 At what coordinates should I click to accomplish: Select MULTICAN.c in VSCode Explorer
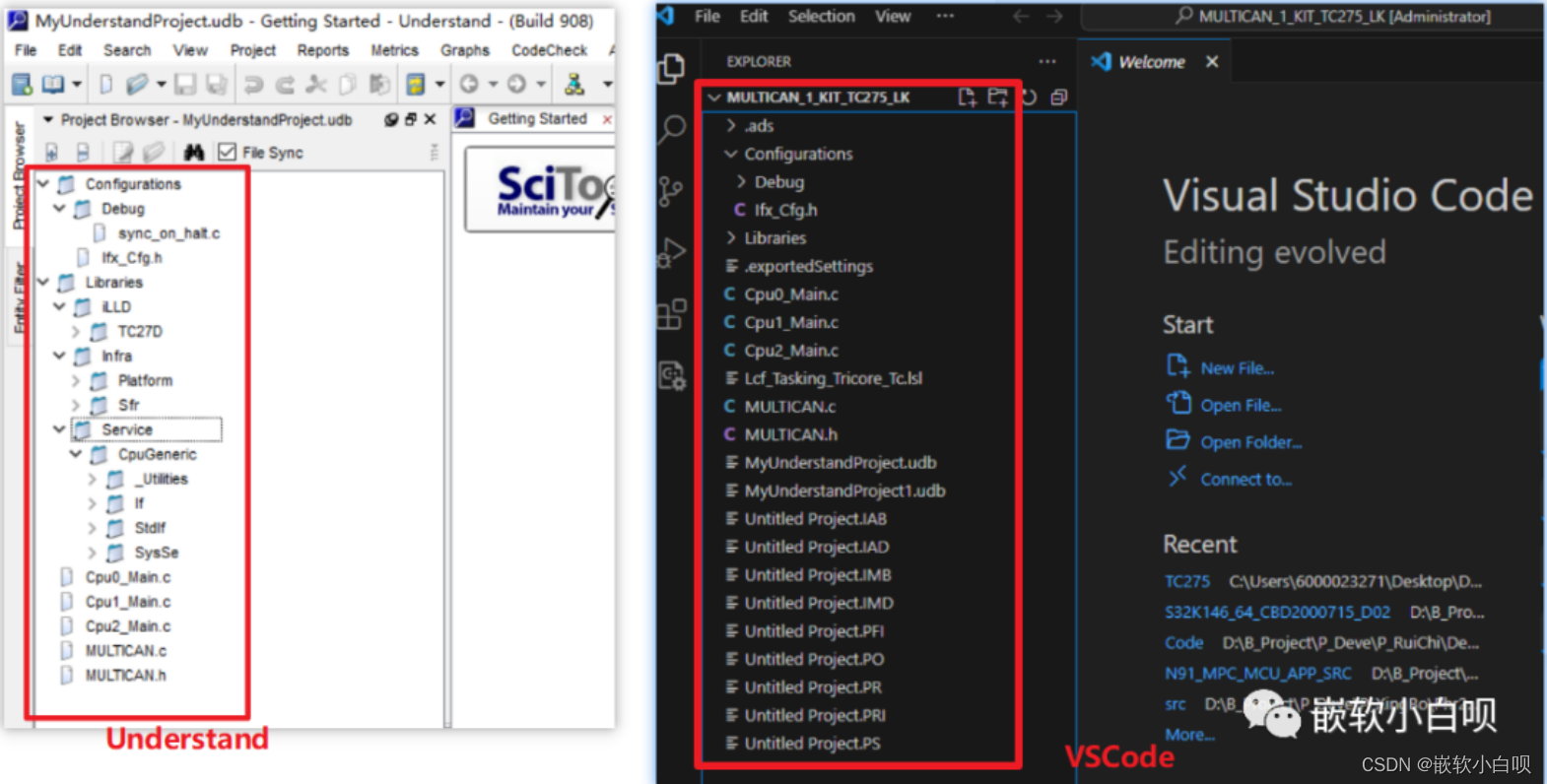pyautogui.click(x=789, y=407)
